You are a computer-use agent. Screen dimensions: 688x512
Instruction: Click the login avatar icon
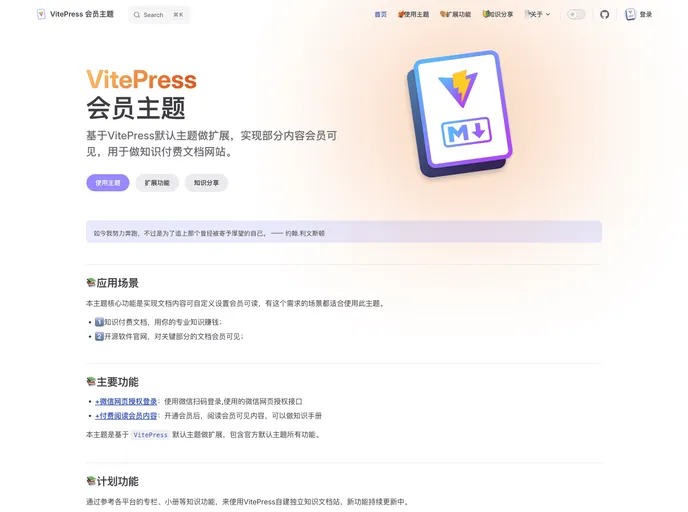(x=631, y=14)
